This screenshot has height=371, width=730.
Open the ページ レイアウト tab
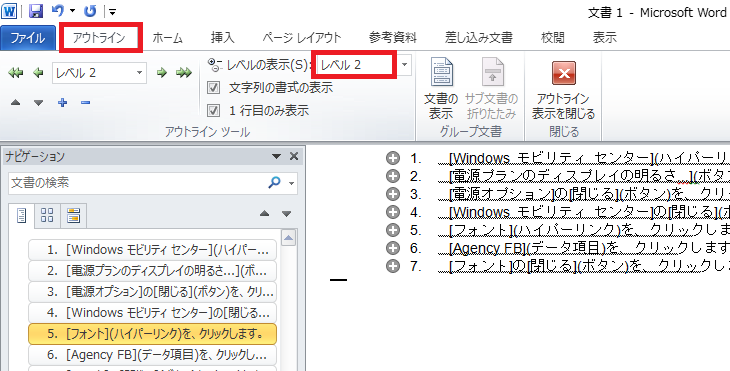pos(302,38)
